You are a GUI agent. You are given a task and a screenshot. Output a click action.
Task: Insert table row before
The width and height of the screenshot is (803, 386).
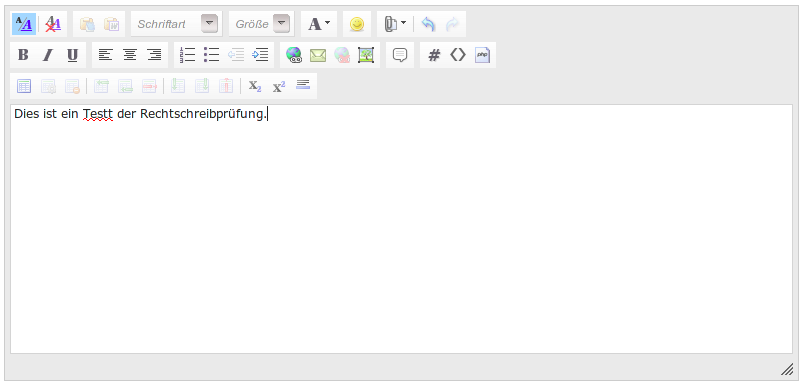point(101,86)
